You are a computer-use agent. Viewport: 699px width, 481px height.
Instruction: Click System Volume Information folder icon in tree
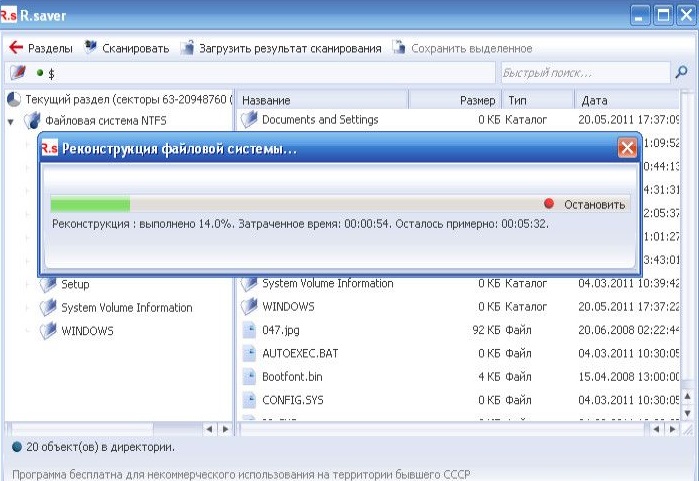click(x=48, y=308)
